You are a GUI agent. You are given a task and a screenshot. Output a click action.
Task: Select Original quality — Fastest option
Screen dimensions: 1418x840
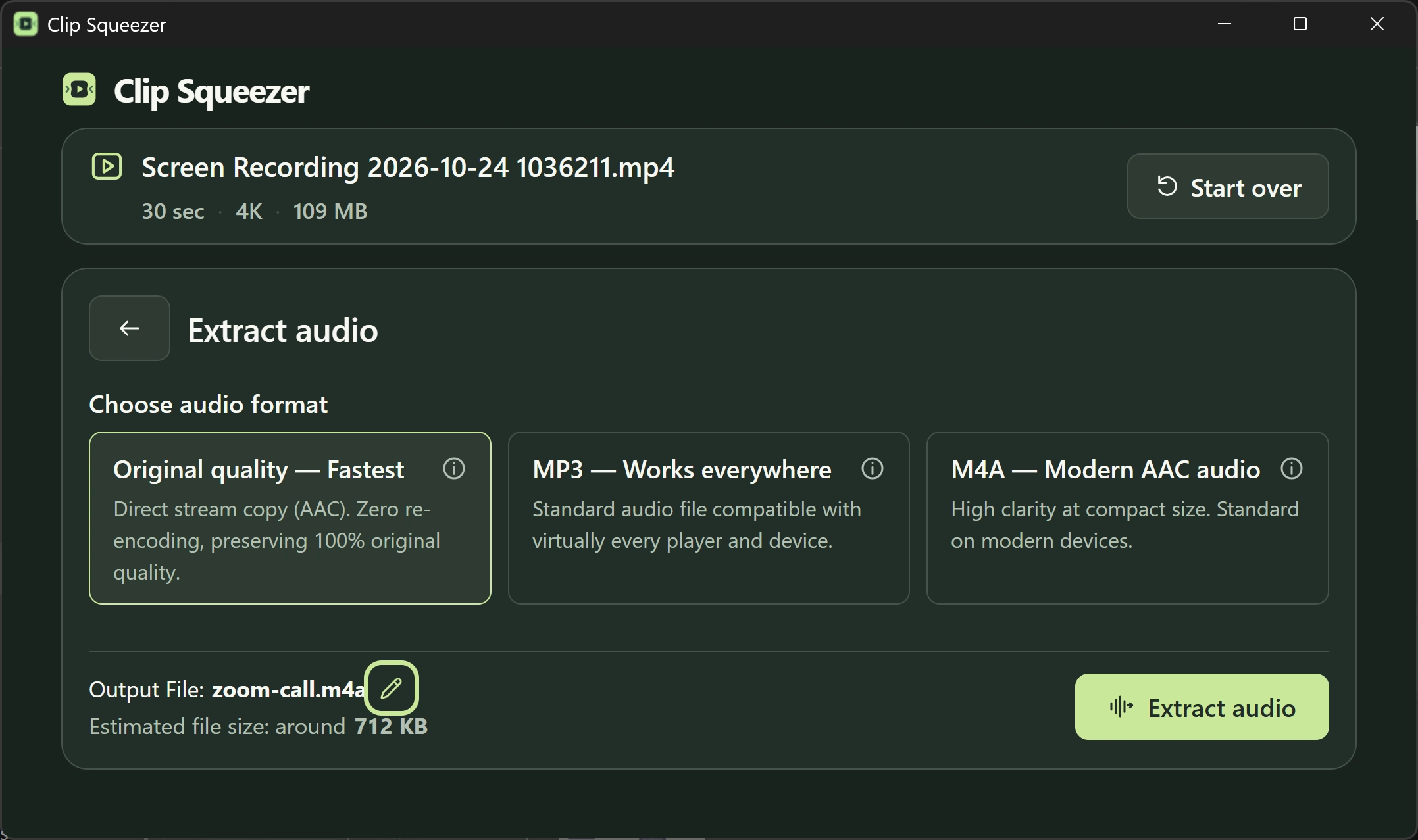290,518
